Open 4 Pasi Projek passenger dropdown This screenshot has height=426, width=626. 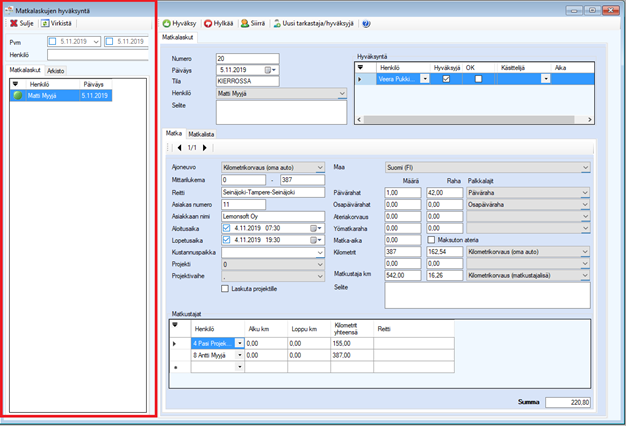240,343
